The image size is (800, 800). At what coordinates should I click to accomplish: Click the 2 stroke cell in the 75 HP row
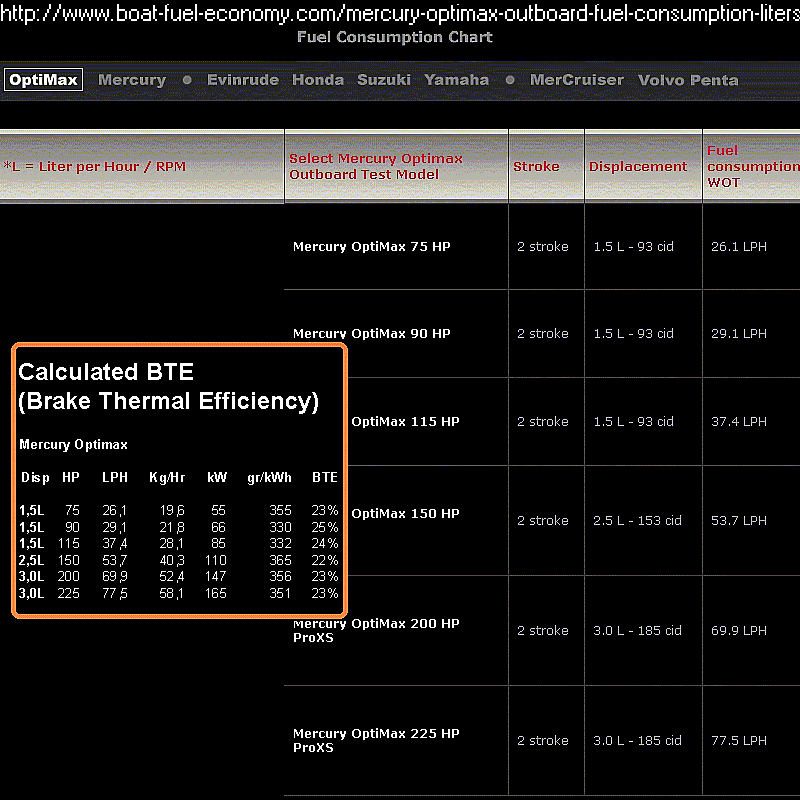(x=543, y=246)
